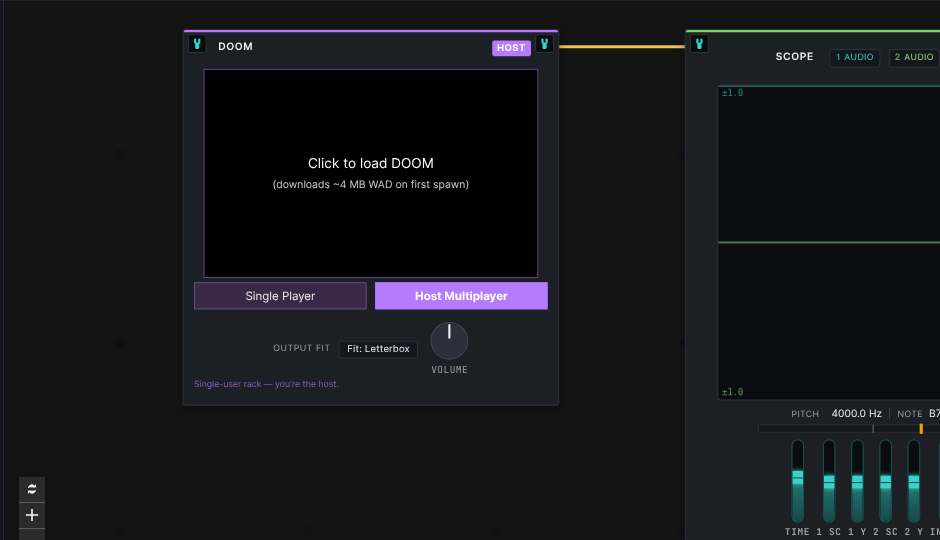Click the OUTPUT FIT label
Image resolution: width=940 pixels, height=540 pixels.
pyautogui.click(x=302, y=348)
